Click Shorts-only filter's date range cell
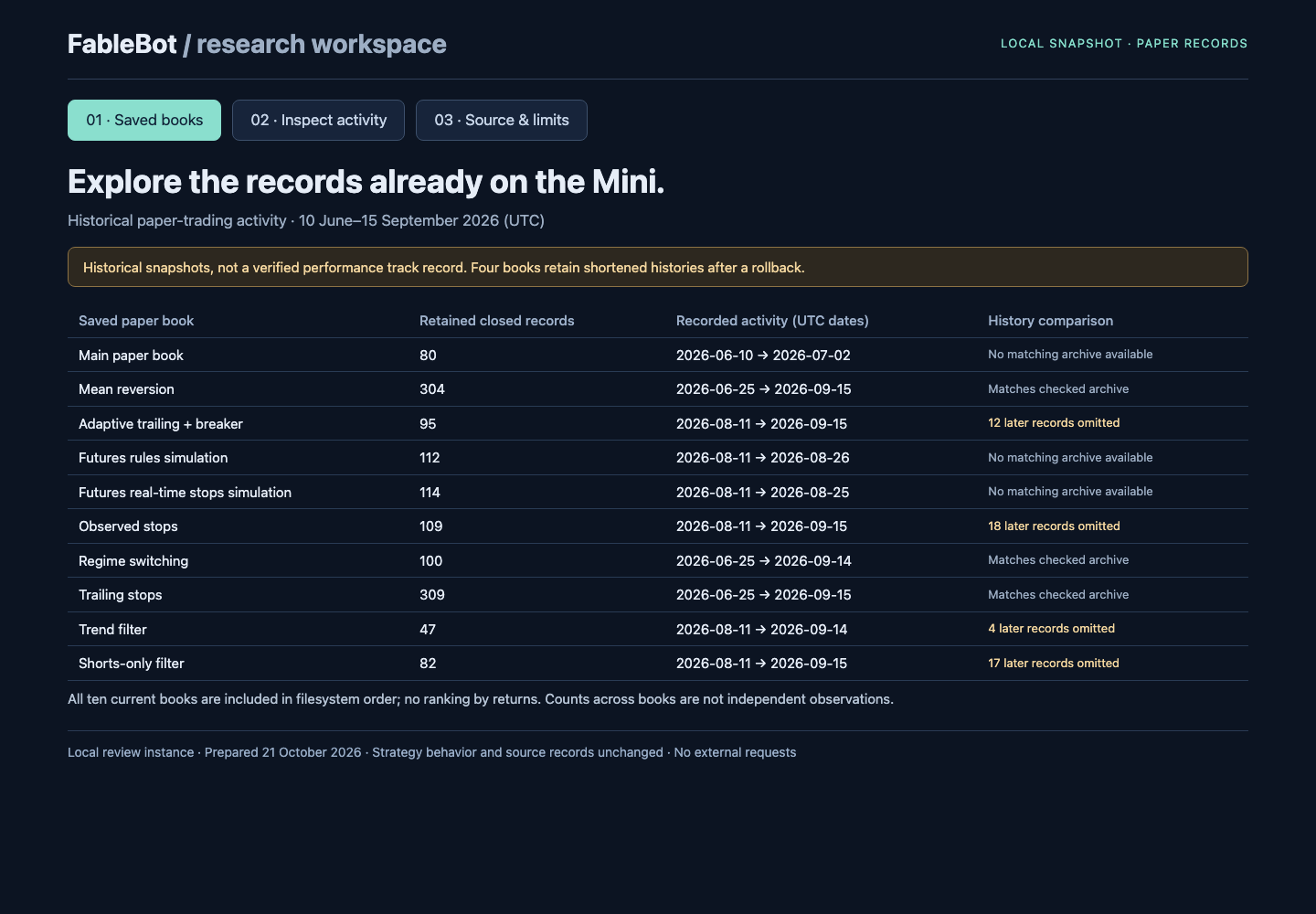This screenshot has height=914, width=1316. point(762,664)
